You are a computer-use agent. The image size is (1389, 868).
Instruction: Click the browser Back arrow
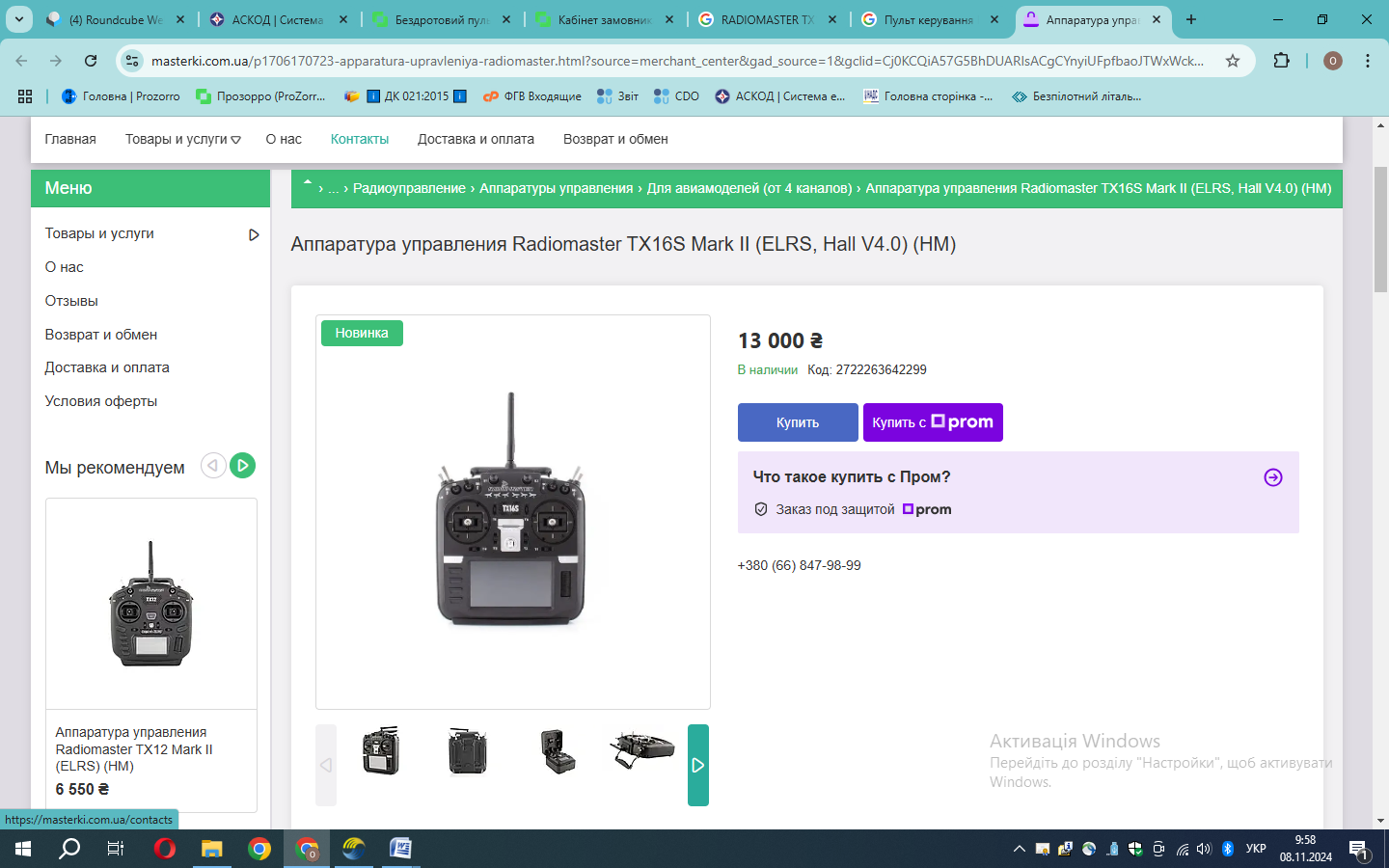click(x=21, y=61)
